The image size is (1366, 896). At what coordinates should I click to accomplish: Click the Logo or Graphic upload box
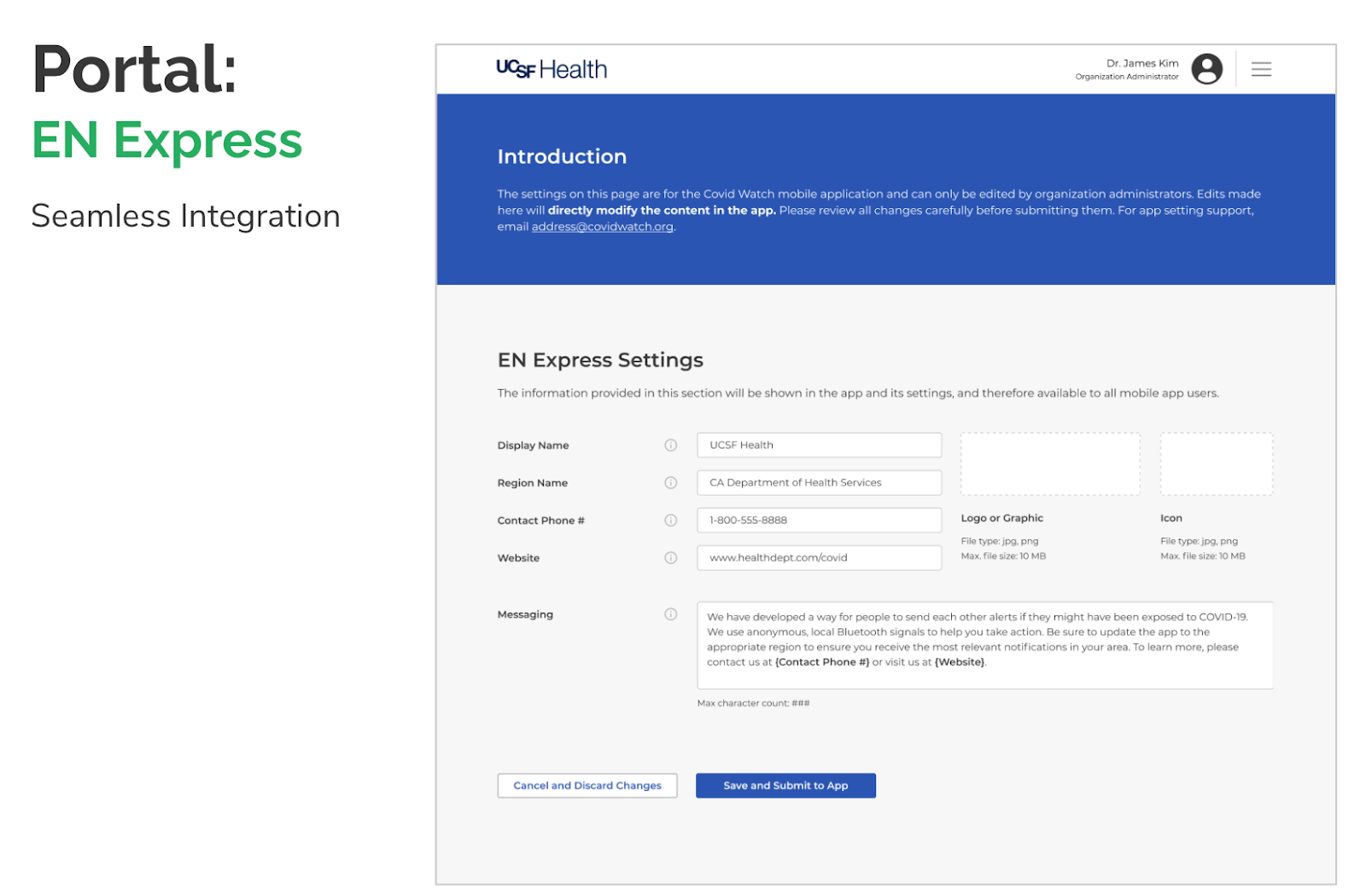1050,464
